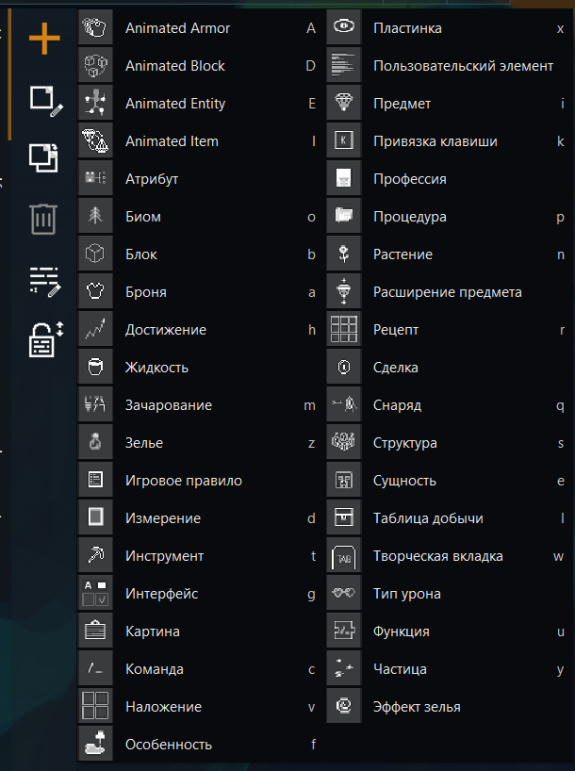This screenshot has width=575, height=771.
Task: Click the lock code icon in sidebar
Action: coord(46,339)
